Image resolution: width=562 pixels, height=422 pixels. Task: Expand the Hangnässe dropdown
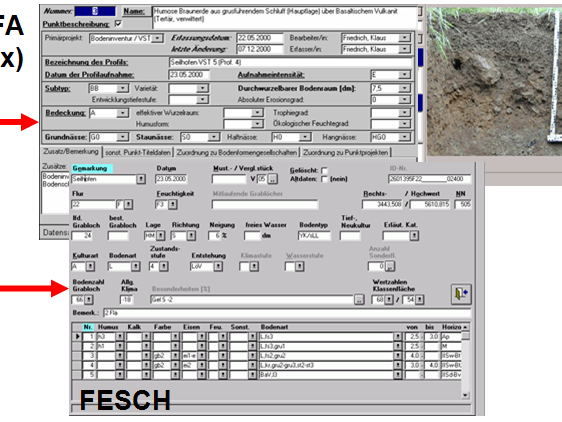tap(405, 137)
